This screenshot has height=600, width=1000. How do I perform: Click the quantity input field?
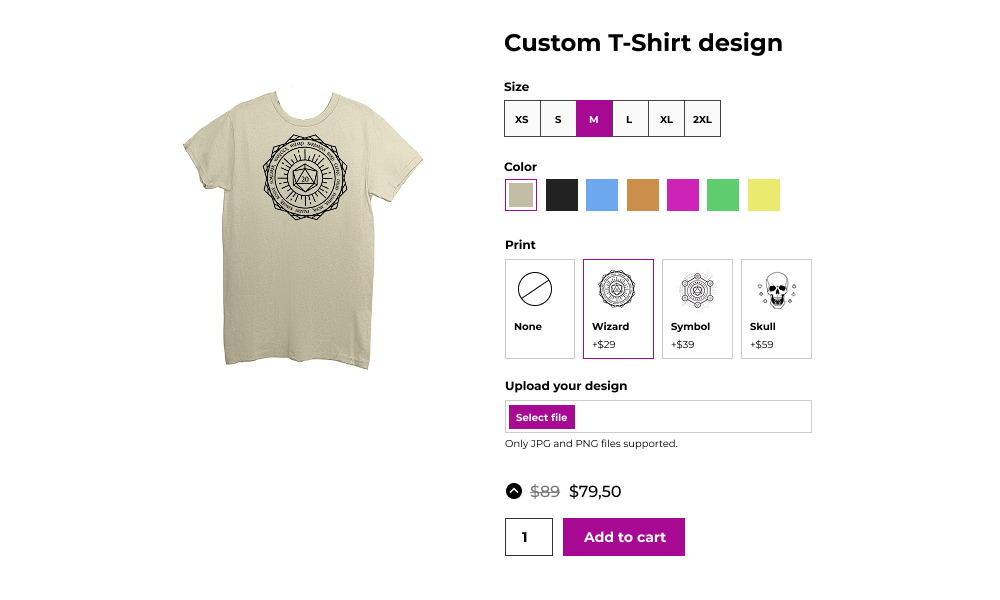(x=529, y=537)
